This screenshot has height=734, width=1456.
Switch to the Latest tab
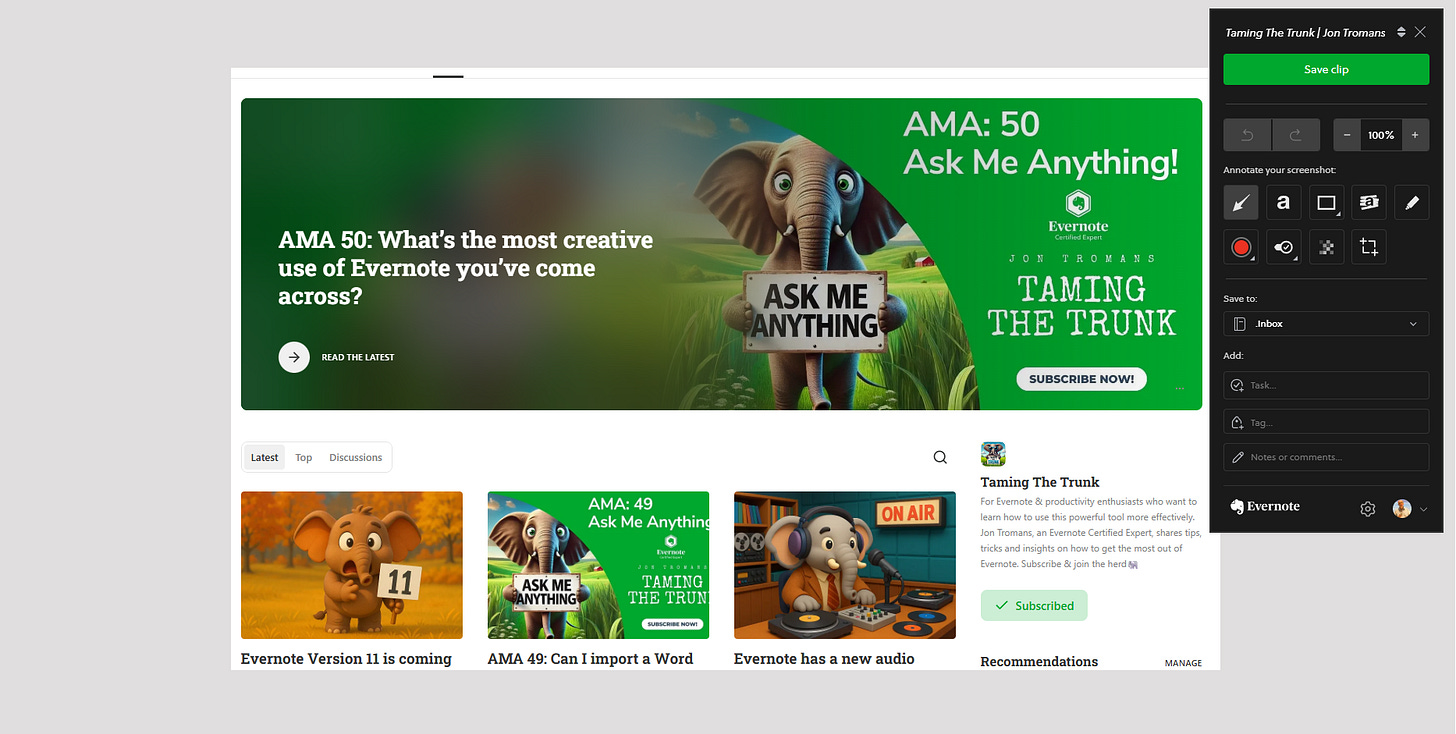[x=265, y=457]
